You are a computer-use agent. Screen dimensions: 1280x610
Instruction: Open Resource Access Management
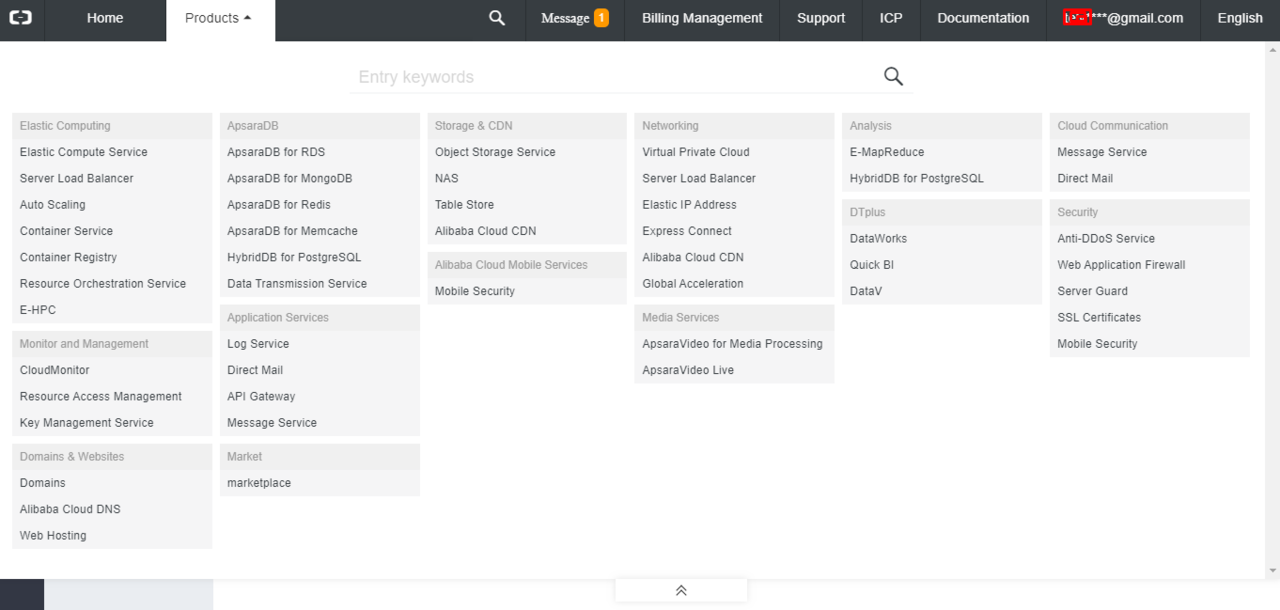(101, 396)
